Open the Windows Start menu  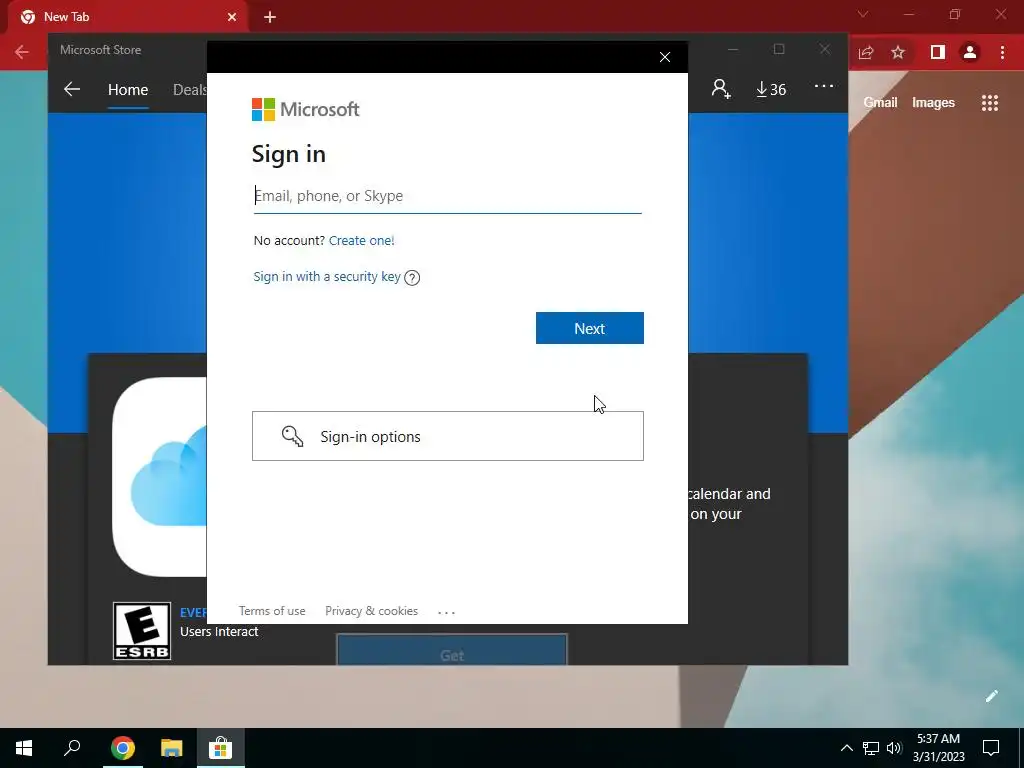(24, 748)
